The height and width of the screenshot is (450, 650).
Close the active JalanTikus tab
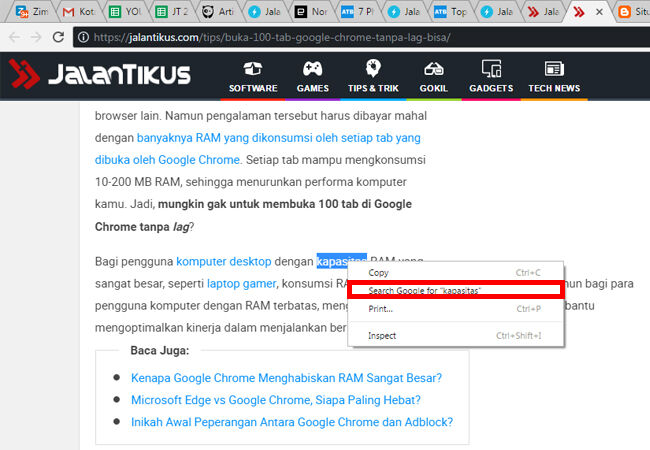599,12
